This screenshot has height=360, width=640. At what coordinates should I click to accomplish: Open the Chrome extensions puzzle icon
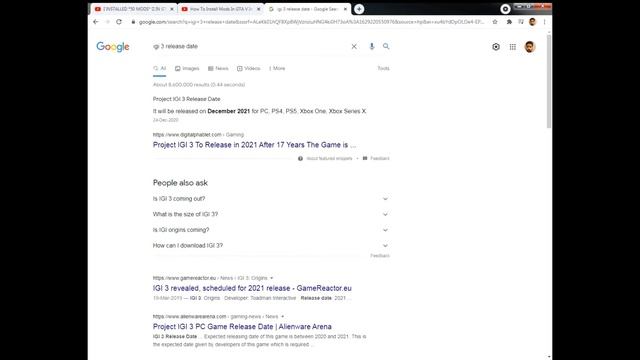(509, 22)
